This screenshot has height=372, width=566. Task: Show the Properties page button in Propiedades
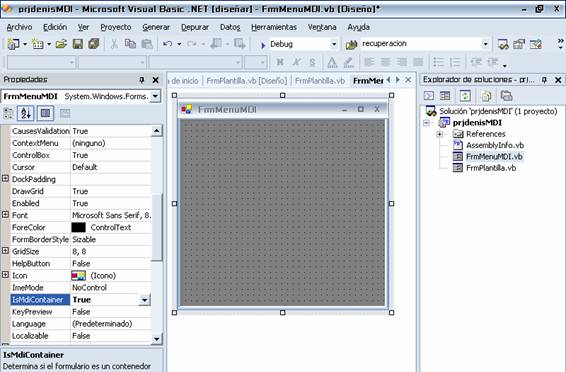[45, 113]
